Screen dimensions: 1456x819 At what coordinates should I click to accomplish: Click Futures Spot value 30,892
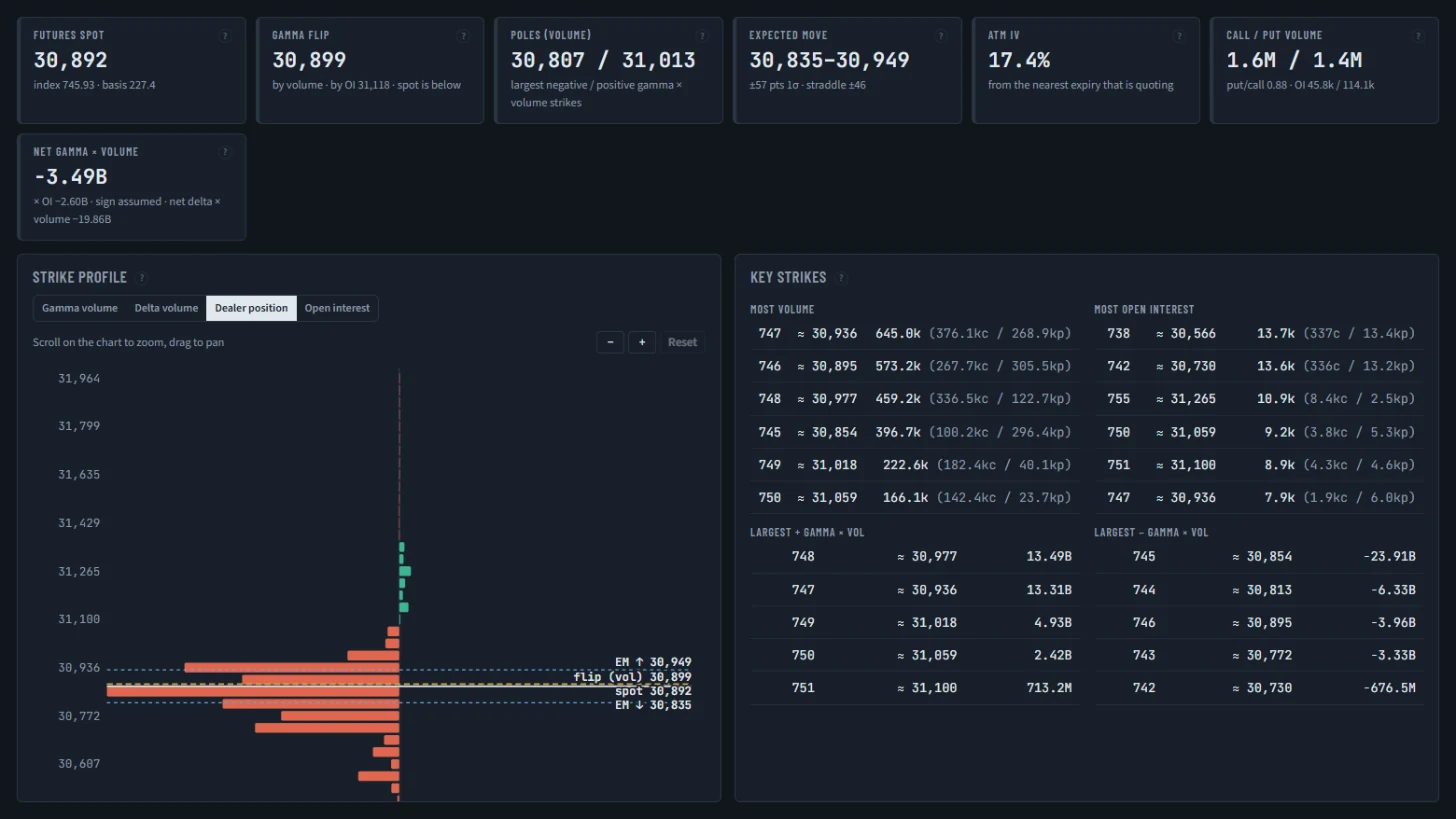70,60
